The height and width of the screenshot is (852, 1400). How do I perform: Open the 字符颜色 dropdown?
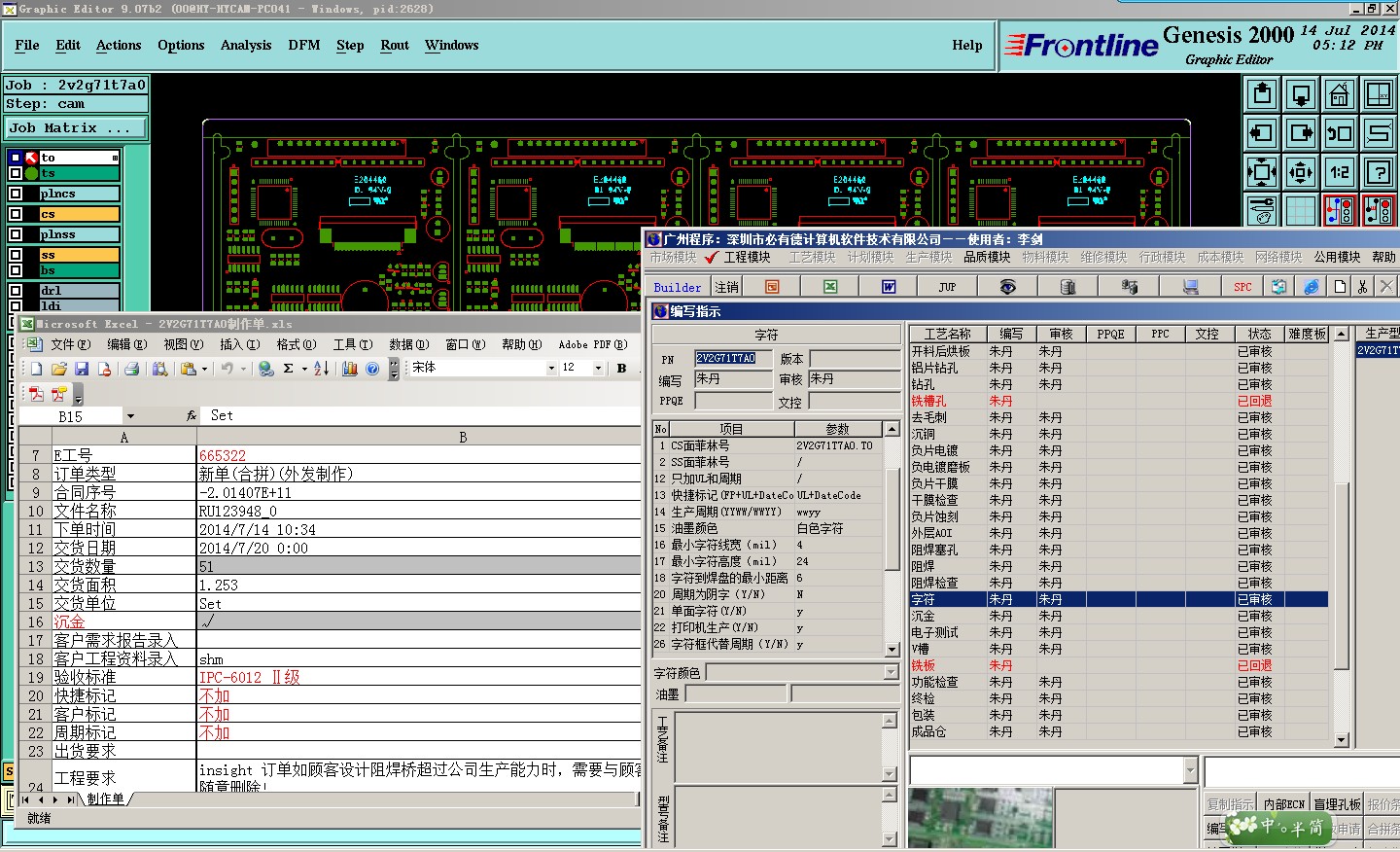(x=892, y=672)
